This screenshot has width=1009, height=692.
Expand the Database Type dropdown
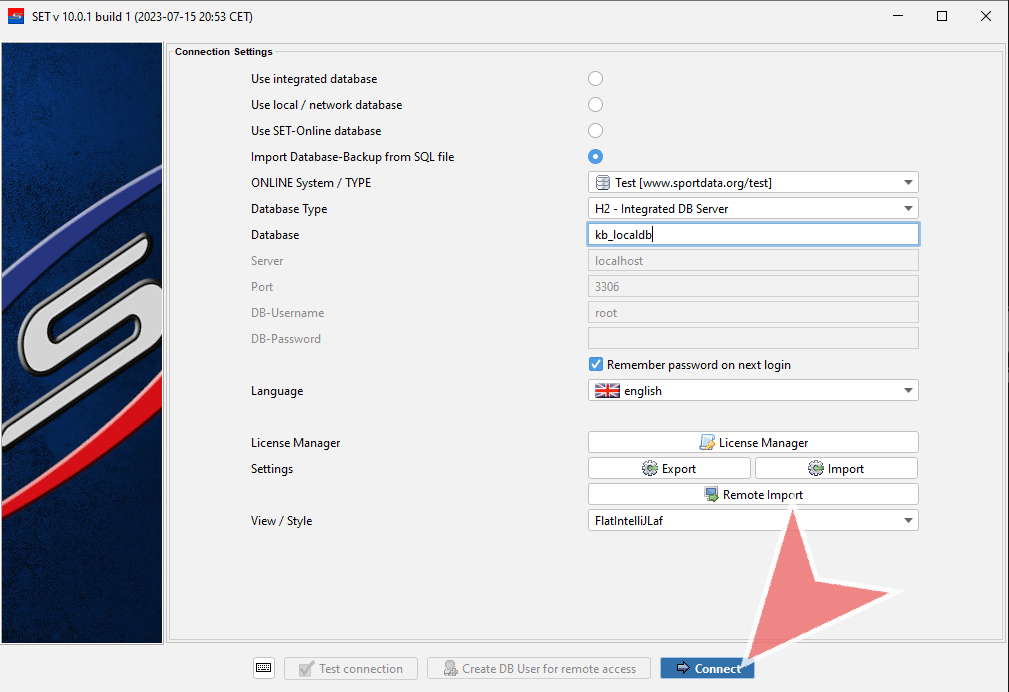pos(907,209)
